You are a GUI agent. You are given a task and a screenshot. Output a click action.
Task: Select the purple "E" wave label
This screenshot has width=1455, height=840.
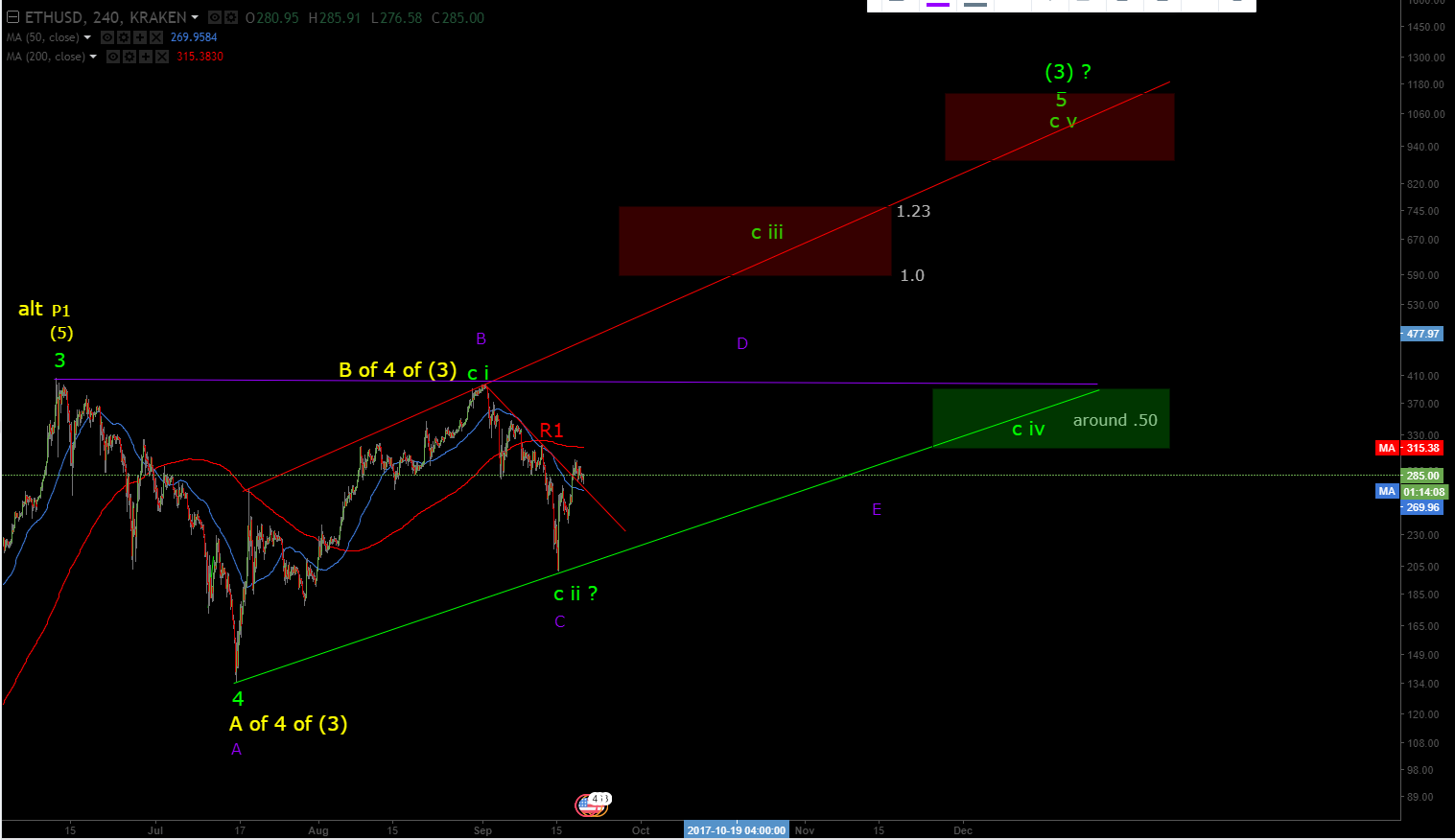[877, 509]
